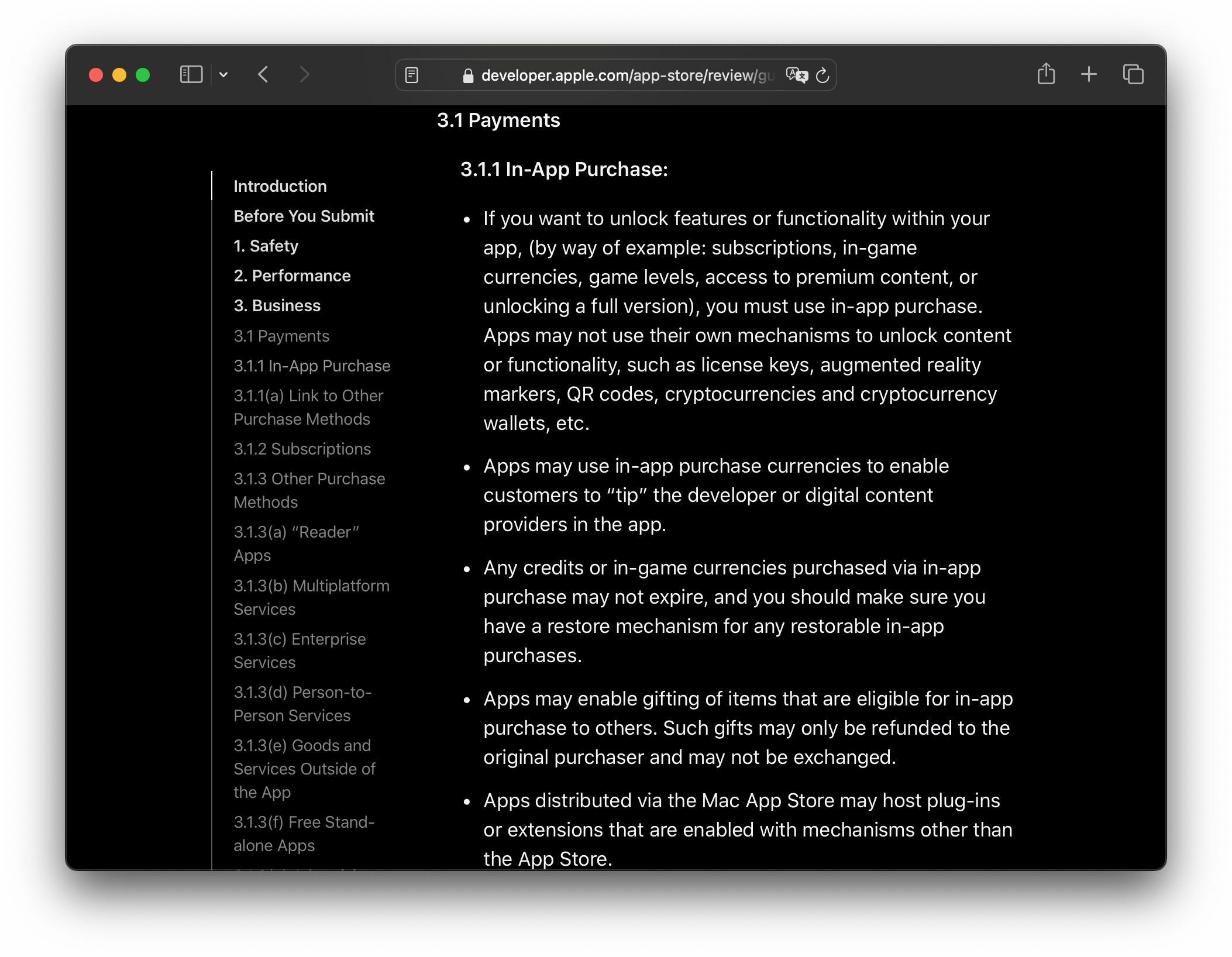Click paragraph starting "If you want to unlock features"
Screen dimensions: 1232x957
(748, 321)
